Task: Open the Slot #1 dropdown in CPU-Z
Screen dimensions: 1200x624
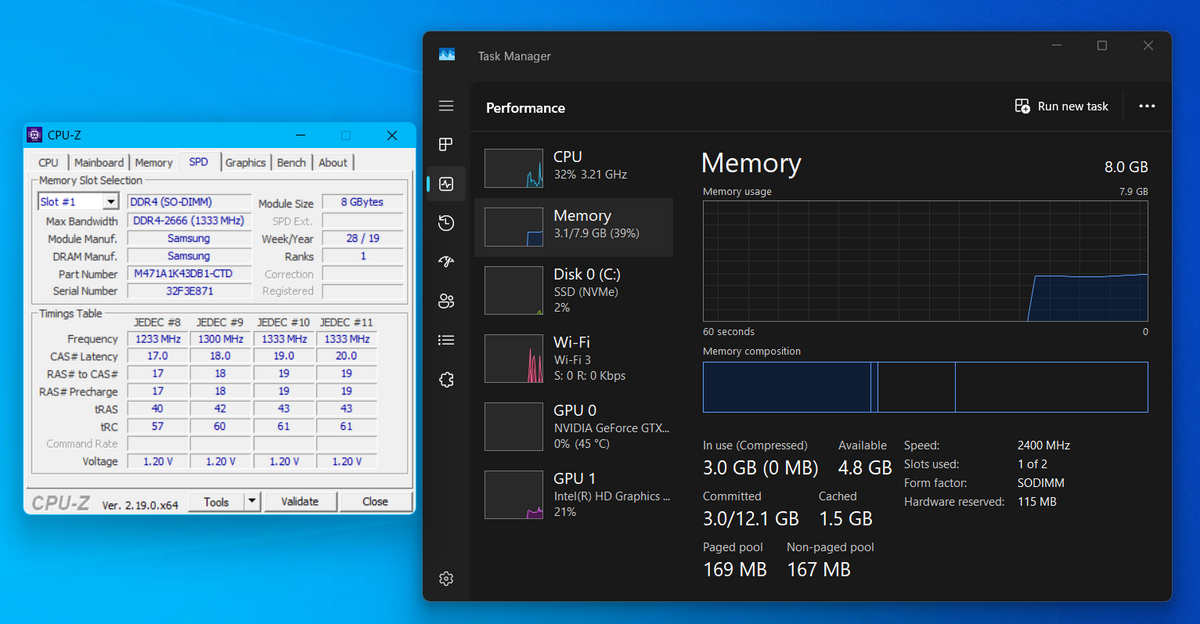Action: point(78,202)
